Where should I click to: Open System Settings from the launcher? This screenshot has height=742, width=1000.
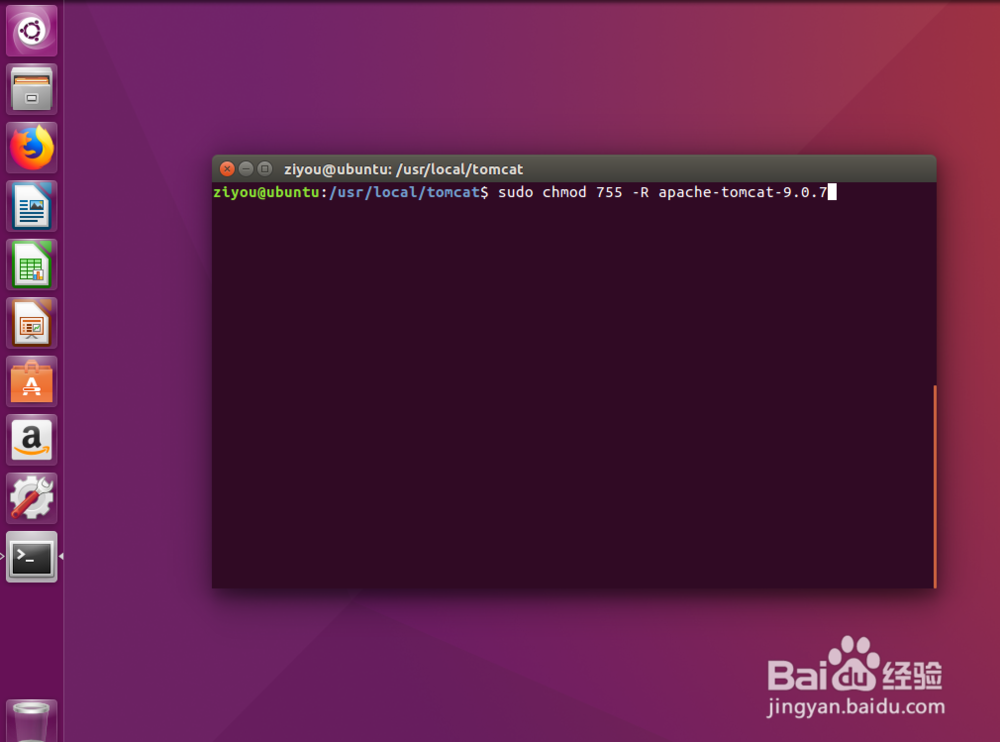point(31,498)
